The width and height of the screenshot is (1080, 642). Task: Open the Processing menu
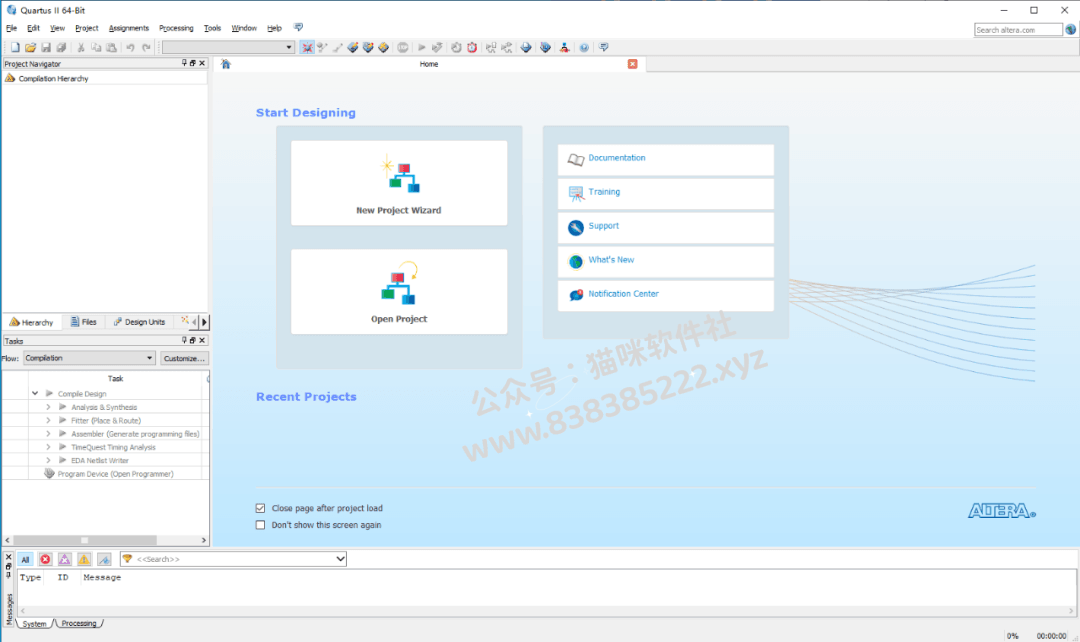tap(176, 28)
